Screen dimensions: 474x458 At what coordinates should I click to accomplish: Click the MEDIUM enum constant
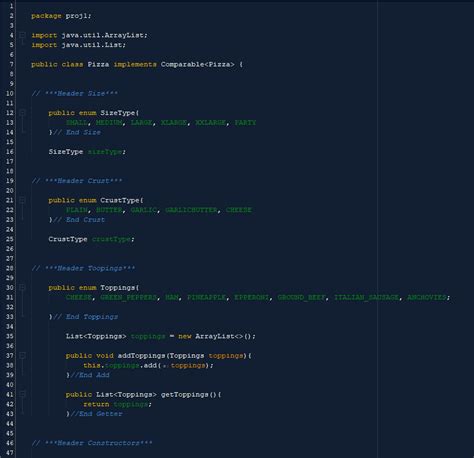click(109, 122)
